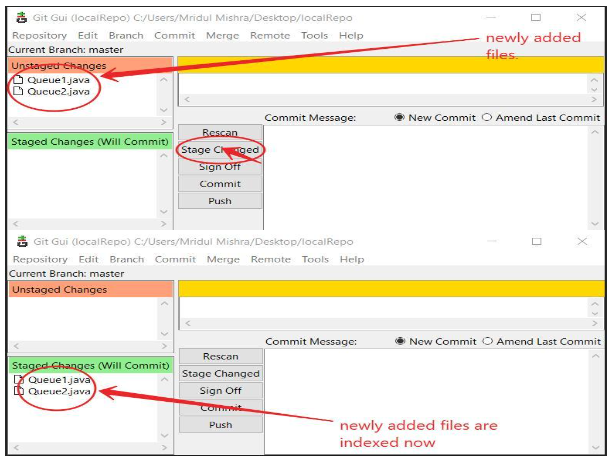Image resolution: width=613 pixels, height=461 pixels.
Task: Open Remote menu in upper window
Action: 270,36
